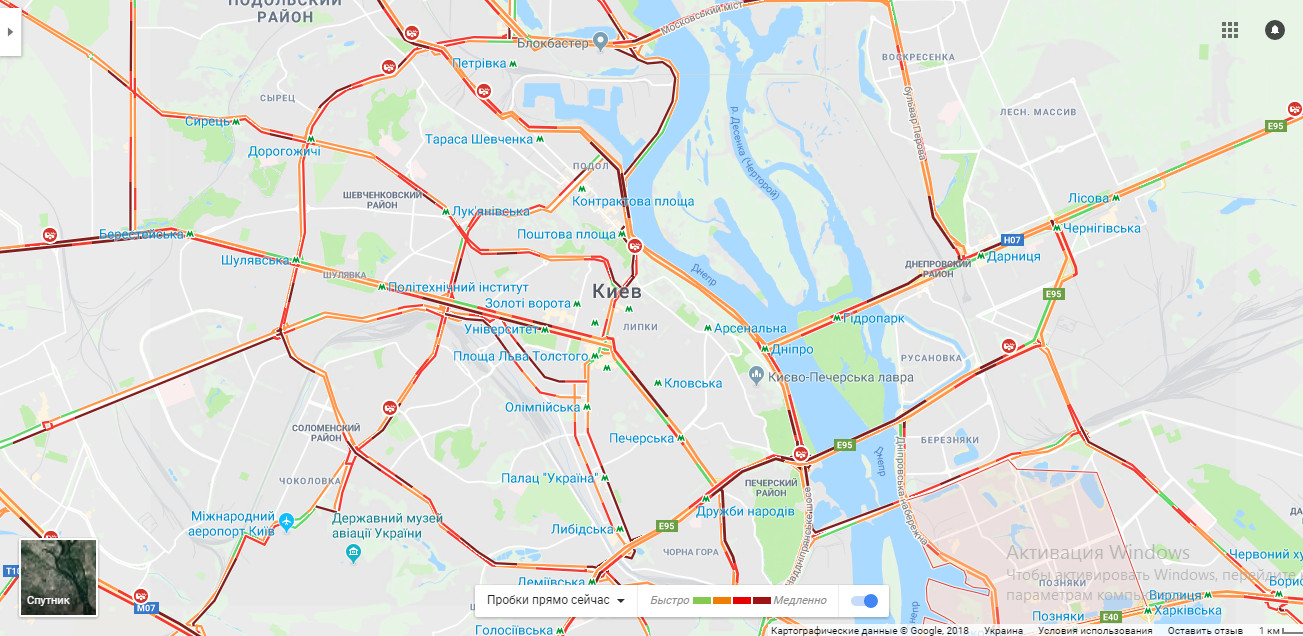Open the notifications bell
This screenshot has width=1303, height=636.
pyautogui.click(x=1275, y=30)
